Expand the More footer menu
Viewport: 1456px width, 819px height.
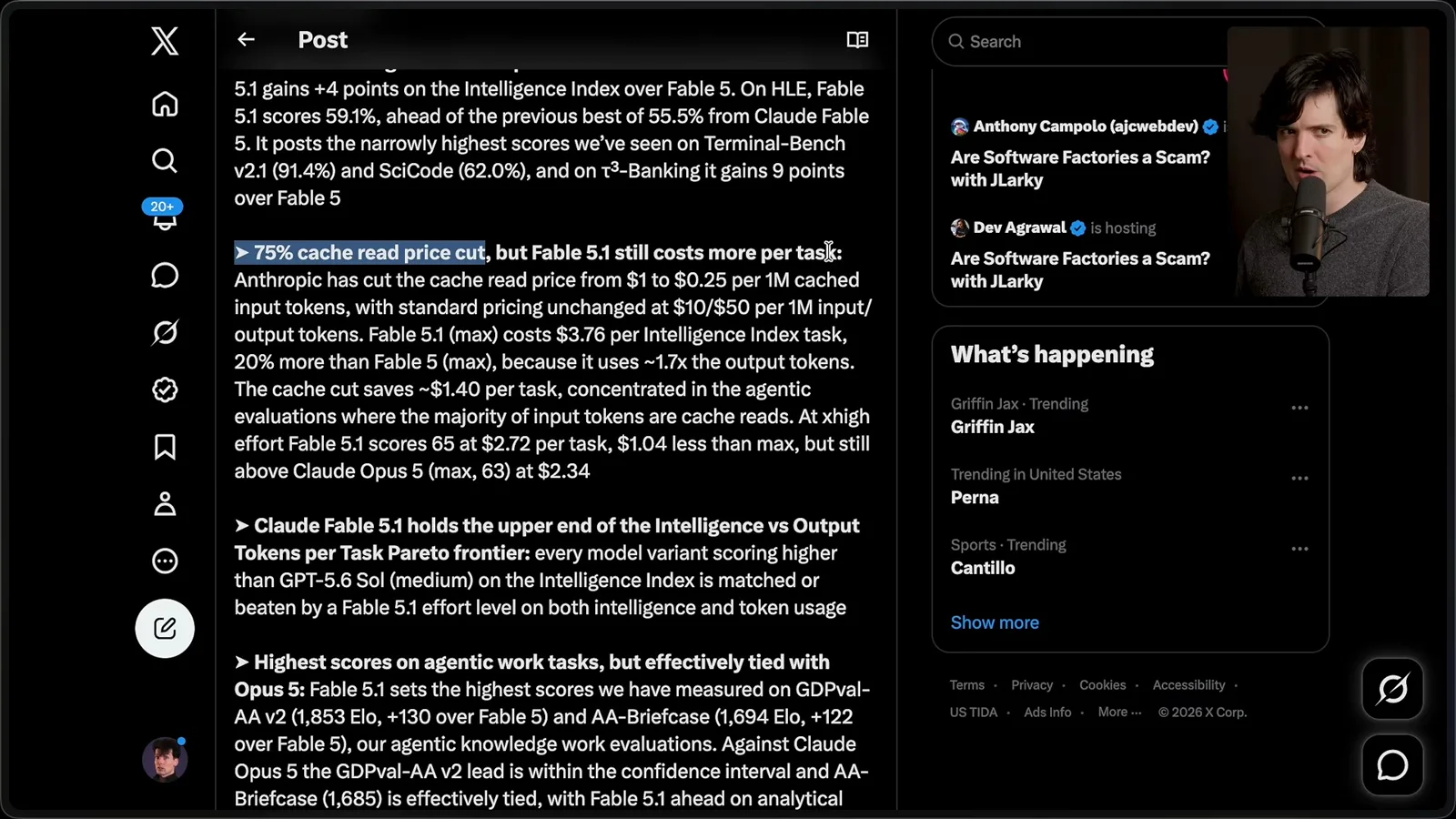(x=1119, y=713)
